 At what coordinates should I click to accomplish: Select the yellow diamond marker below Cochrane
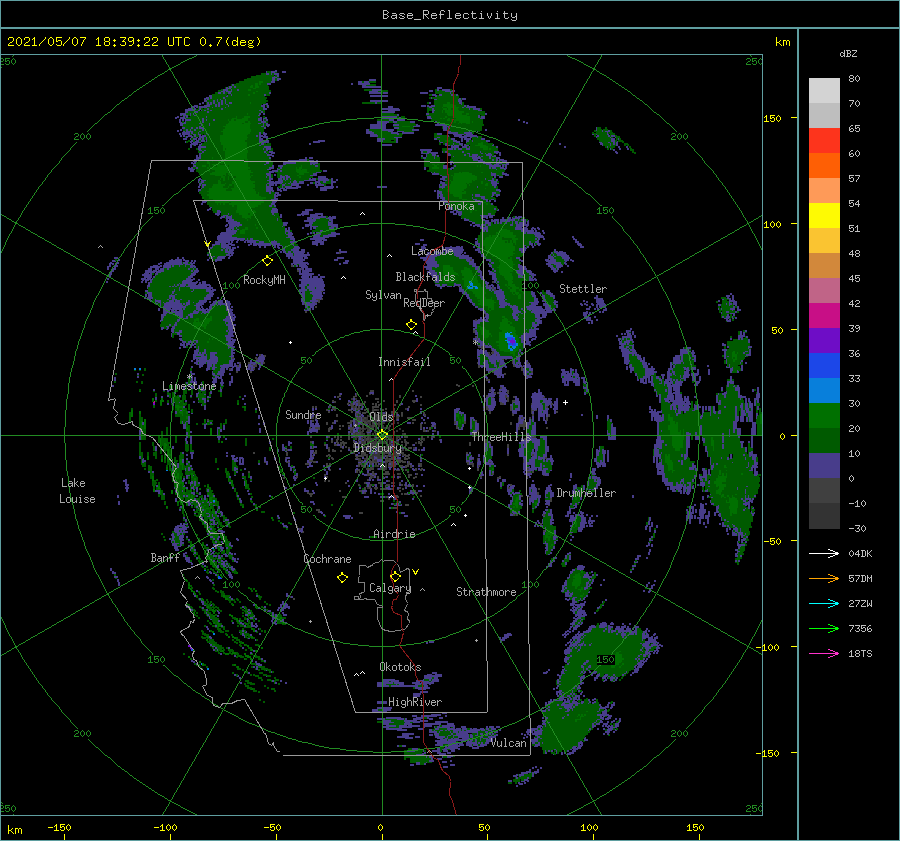coord(342,578)
